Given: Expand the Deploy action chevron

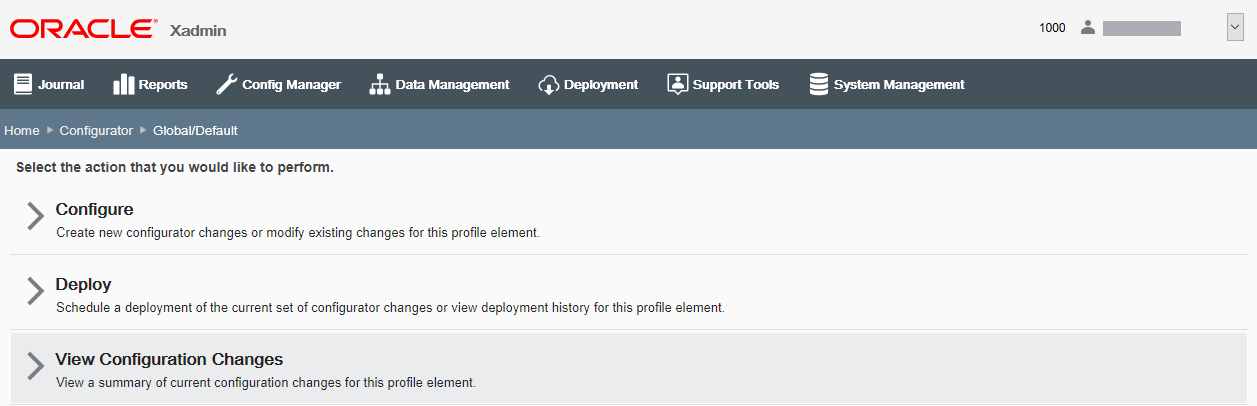Looking at the screenshot, I should click(36, 291).
